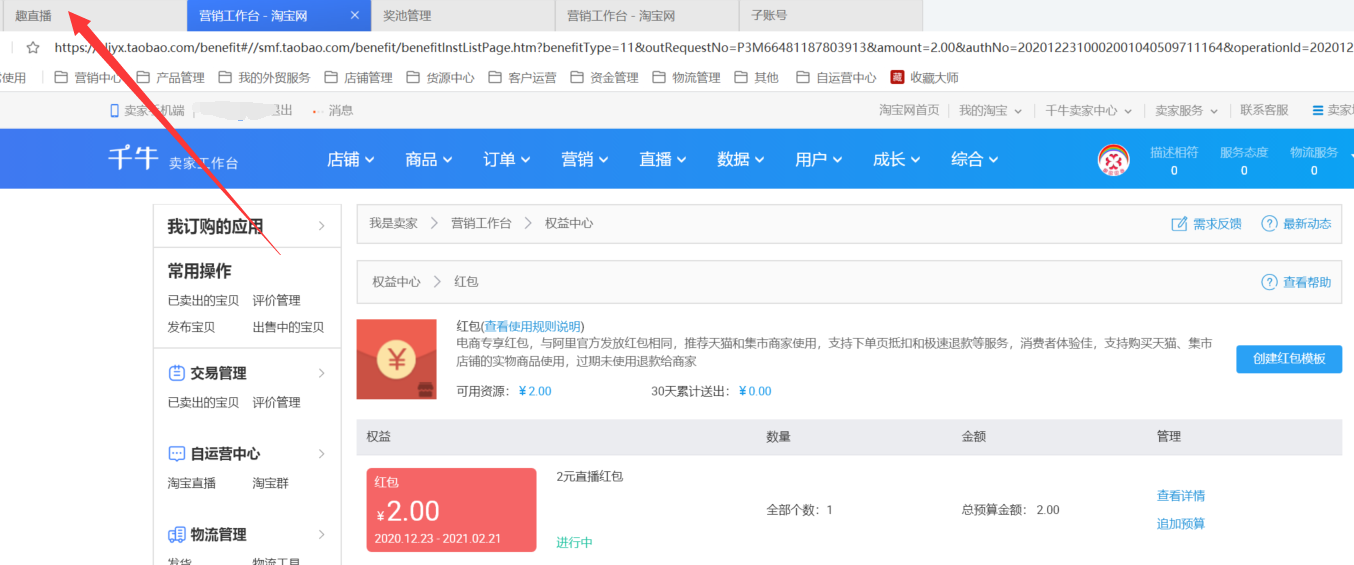Viewport: 1354px width, 565px height.
Task: Click the 联系客服 link
Action: pyautogui.click(x=1265, y=110)
